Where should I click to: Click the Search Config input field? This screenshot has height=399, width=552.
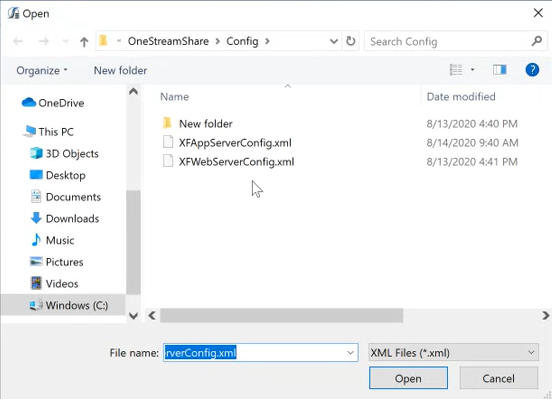[x=447, y=42]
